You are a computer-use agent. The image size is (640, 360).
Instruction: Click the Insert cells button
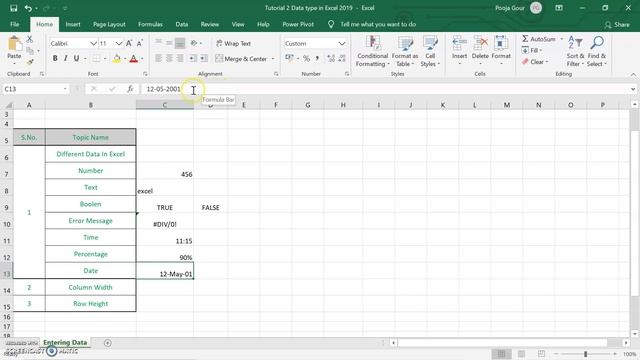460,51
